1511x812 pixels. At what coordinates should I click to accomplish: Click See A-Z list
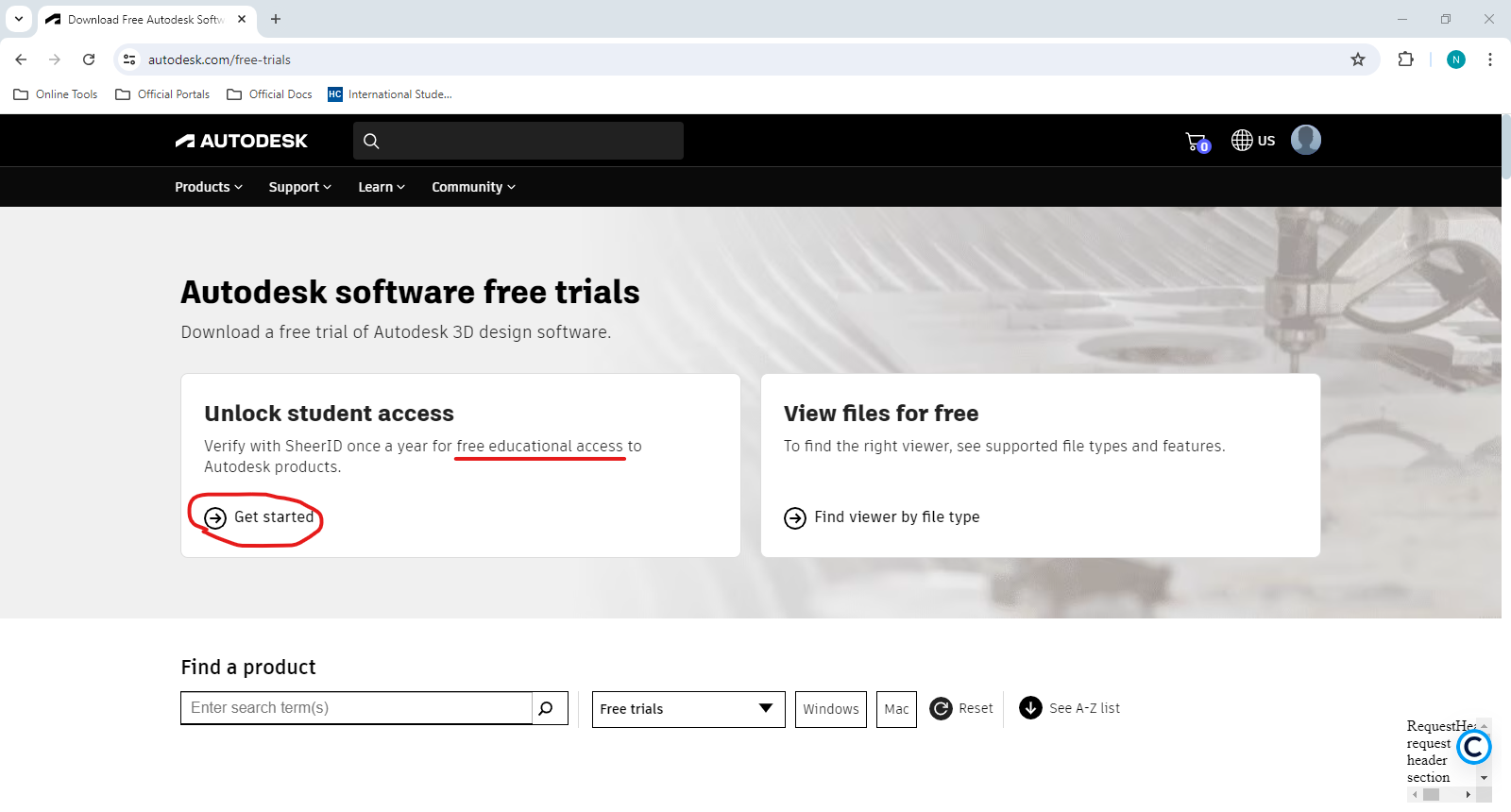[x=1070, y=708]
